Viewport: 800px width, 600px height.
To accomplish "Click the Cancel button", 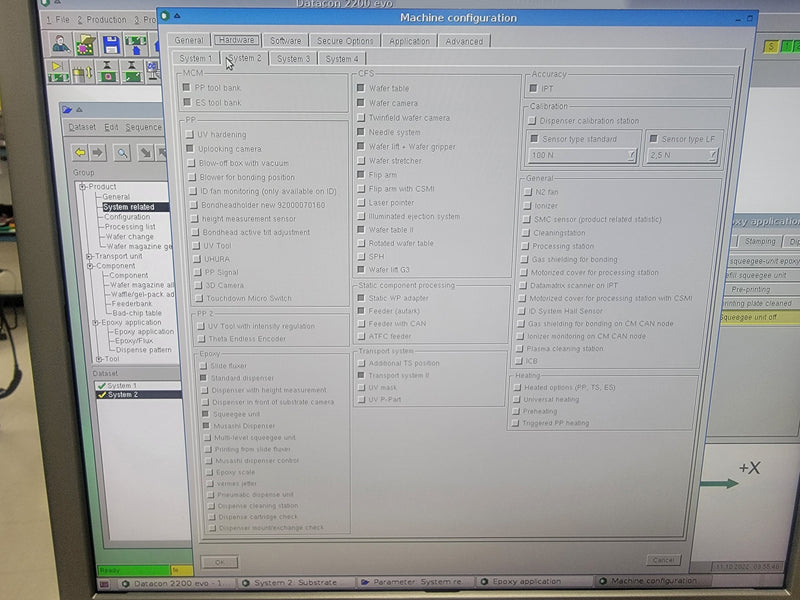I will [663, 560].
